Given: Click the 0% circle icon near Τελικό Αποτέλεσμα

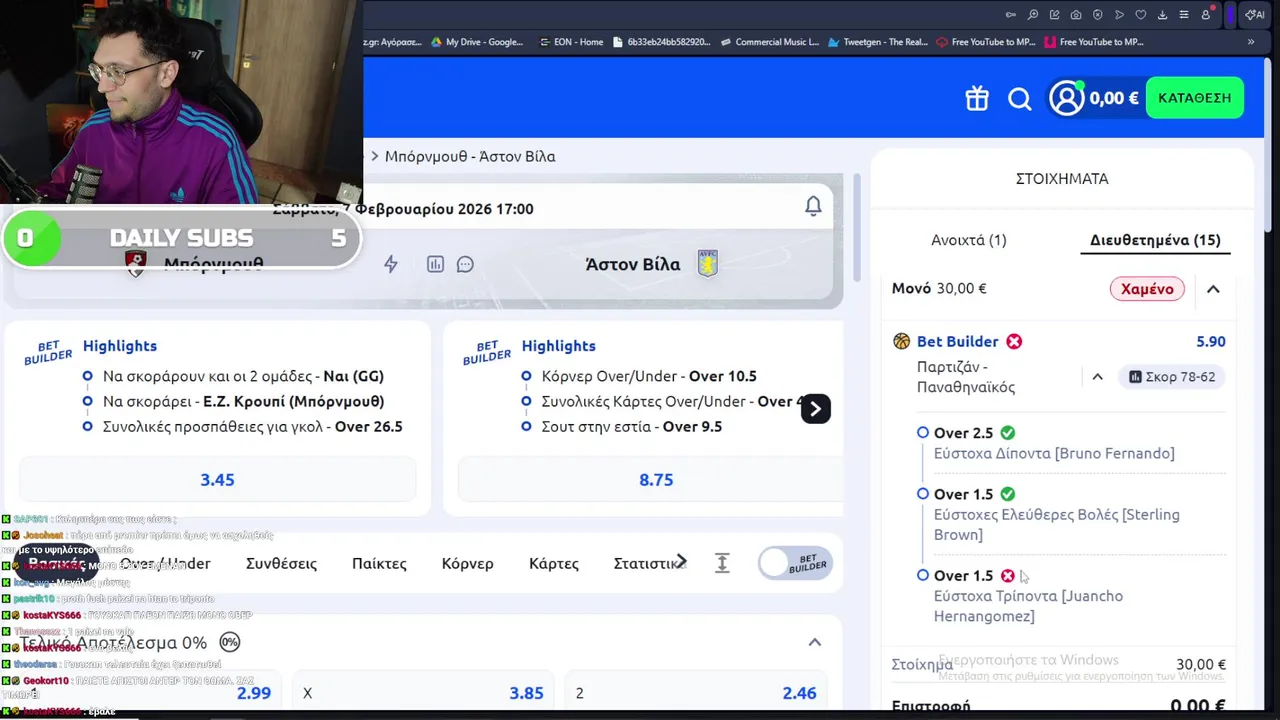Looking at the screenshot, I should tap(229, 642).
